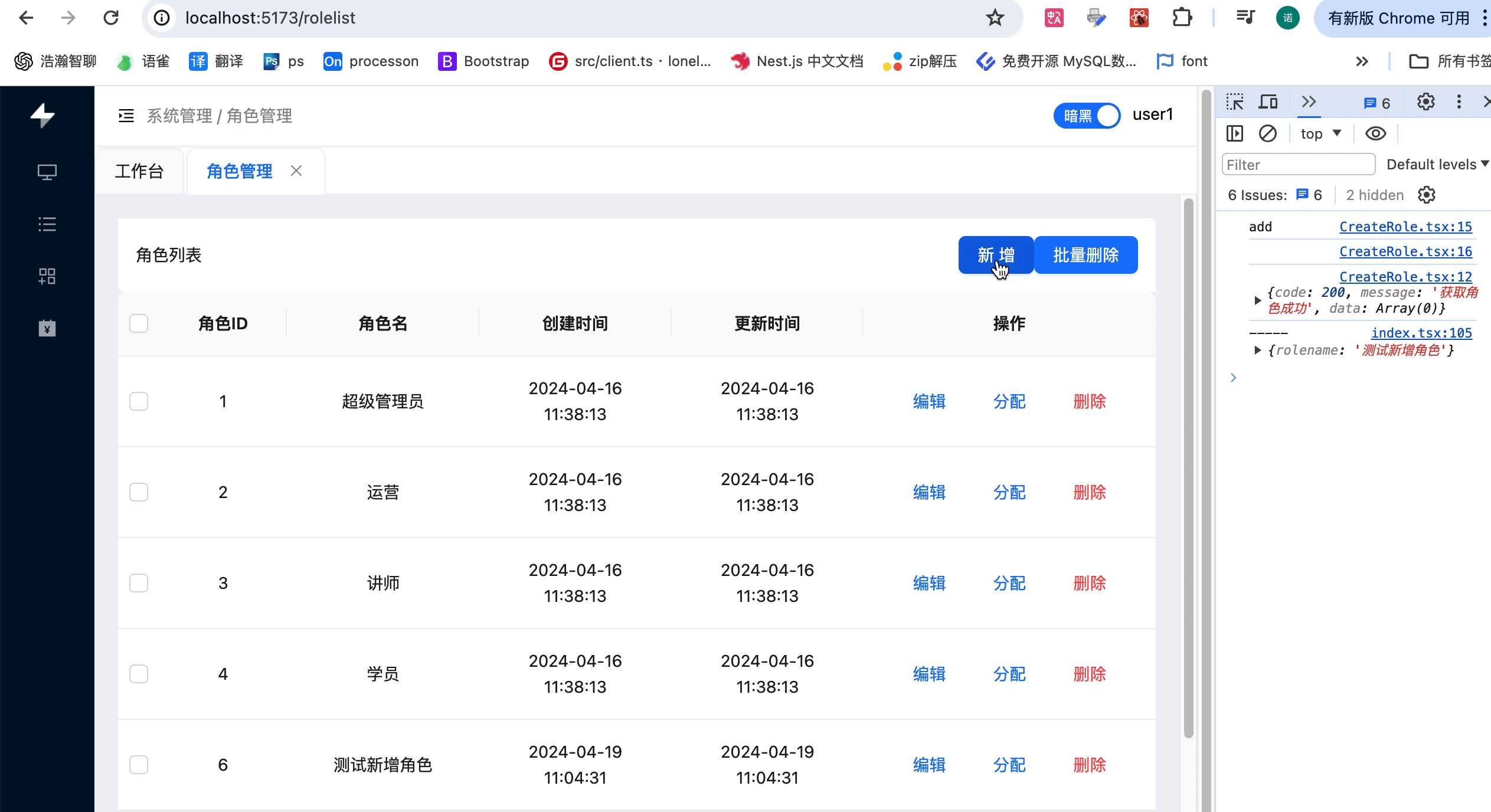Open the top JavaScript context dropdown
This screenshot has height=812, width=1491.
click(1321, 134)
